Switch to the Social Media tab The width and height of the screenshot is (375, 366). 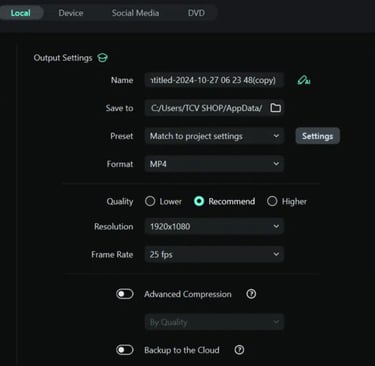tap(135, 13)
